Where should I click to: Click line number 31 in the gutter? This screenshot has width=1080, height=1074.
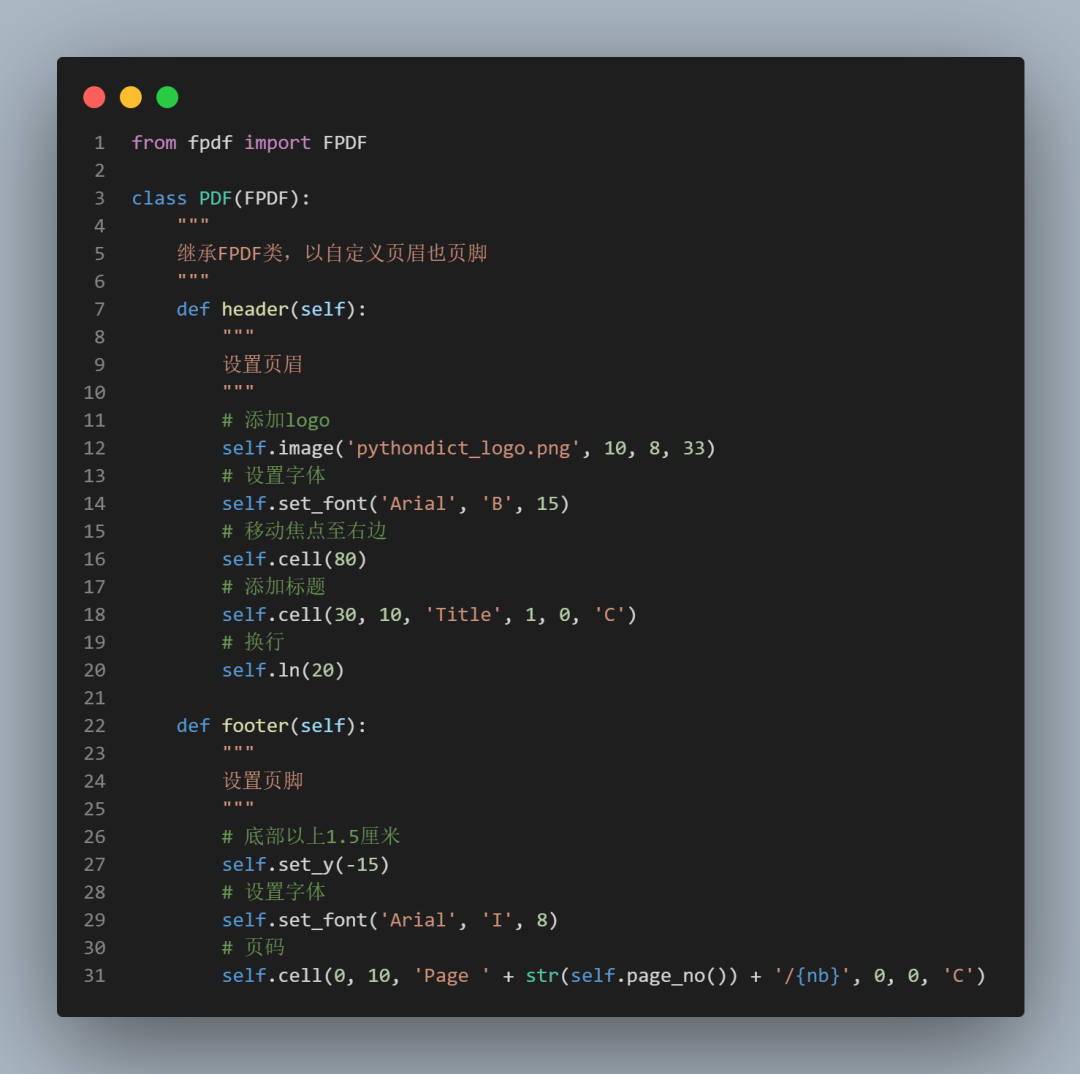(94, 975)
